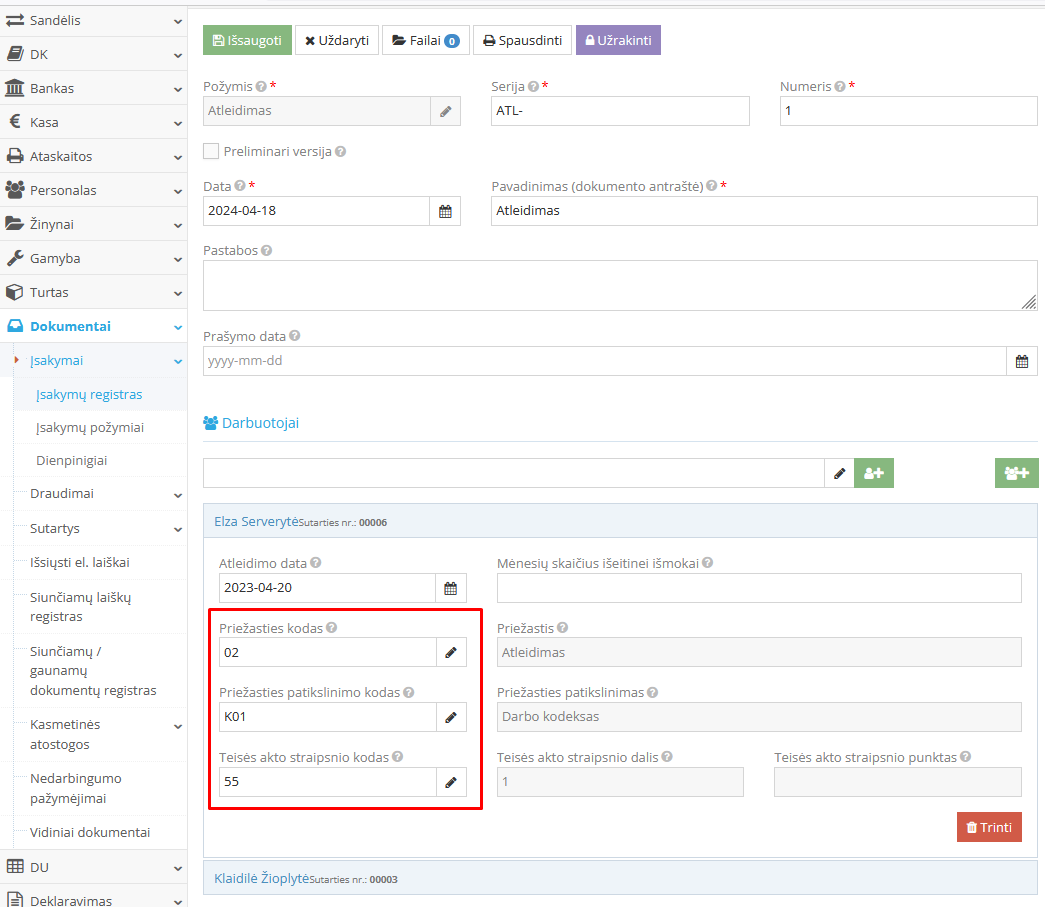The width and height of the screenshot is (1045, 907).
Task: Click pencil icon next to Požymis field
Action: point(446,111)
